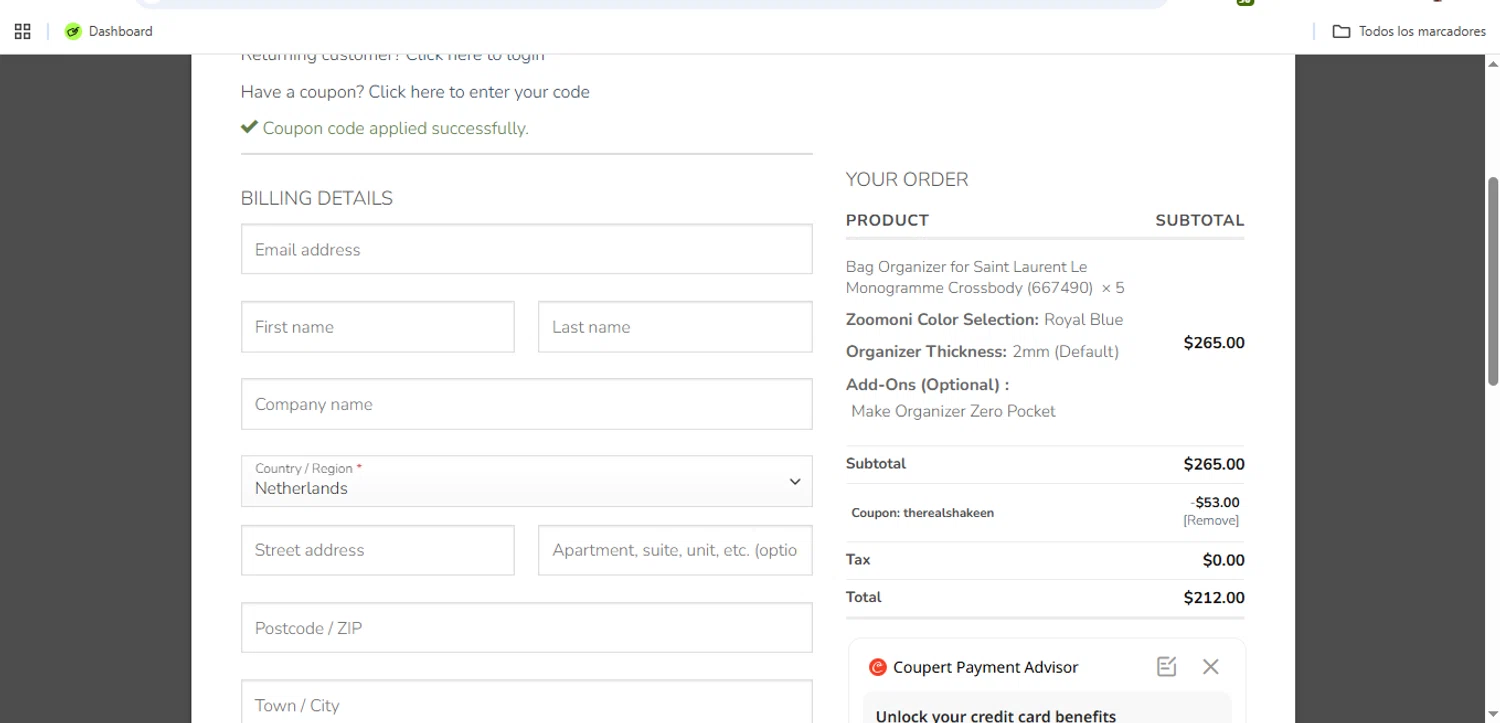
Task: Remove the therealshakeen coupon
Action: coord(1211,521)
